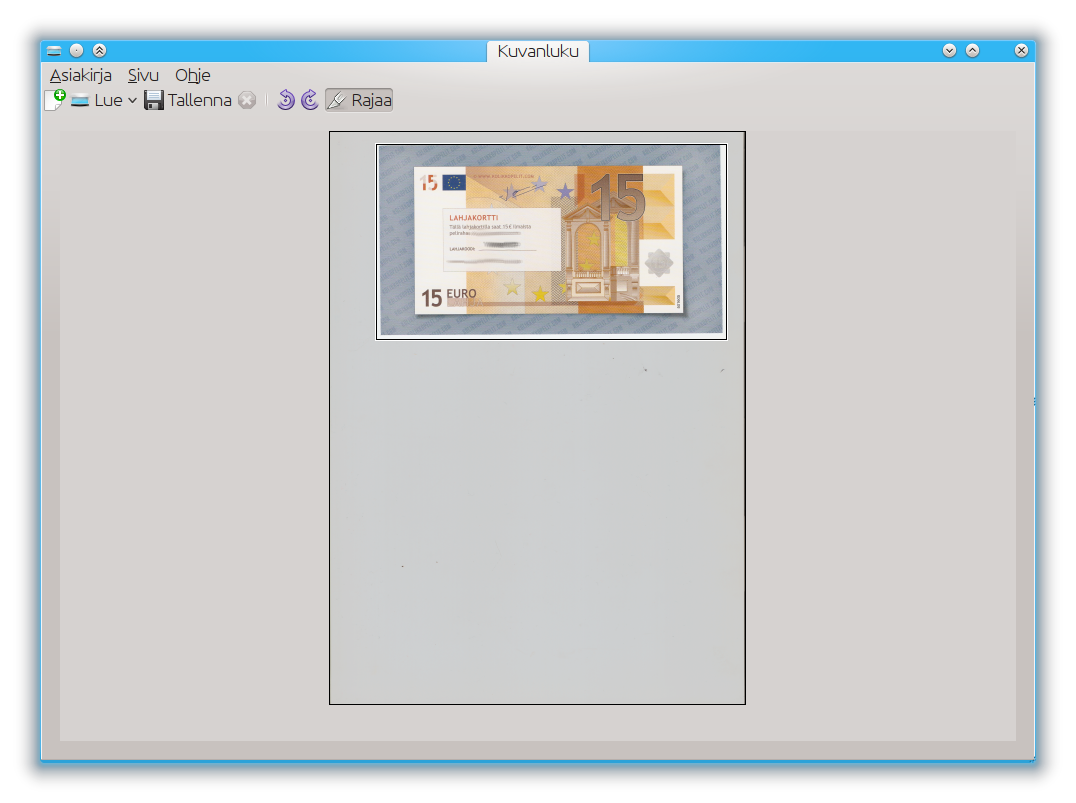Rotate the page left
The image size is (1076, 803).
click(x=286, y=100)
